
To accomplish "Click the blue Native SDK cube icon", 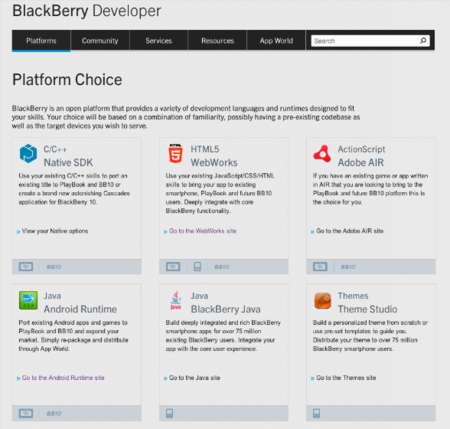I will 28,153.
